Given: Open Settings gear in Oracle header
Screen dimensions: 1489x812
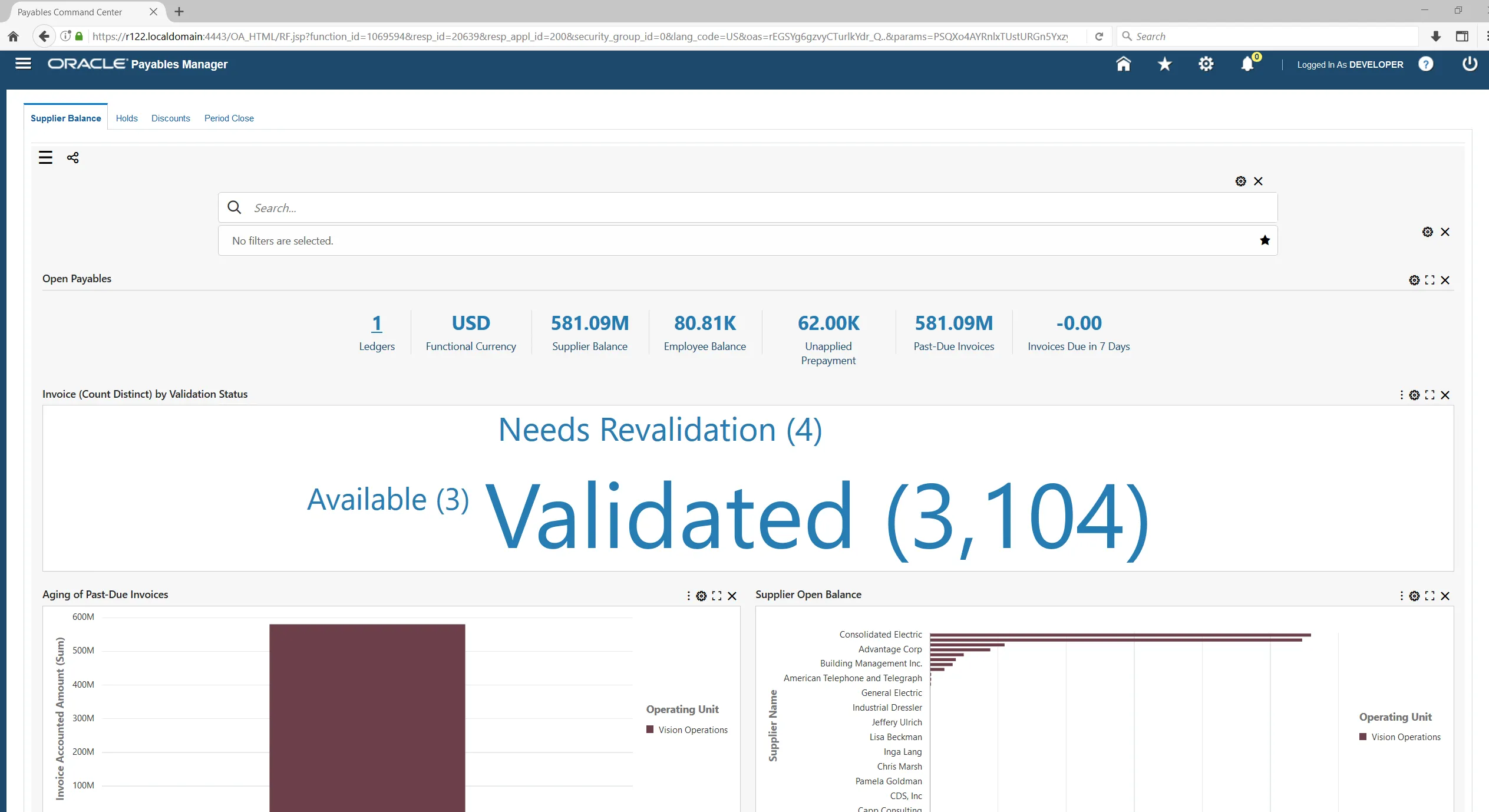Looking at the screenshot, I should pyautogui.click(x=1206, y=64).
